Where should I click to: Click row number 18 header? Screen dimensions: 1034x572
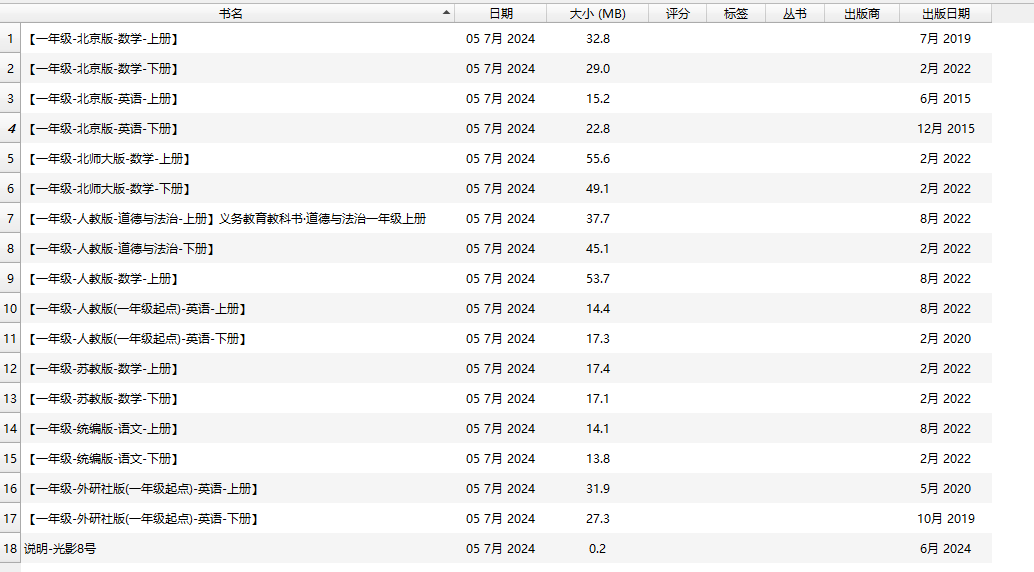pos(11,549)
